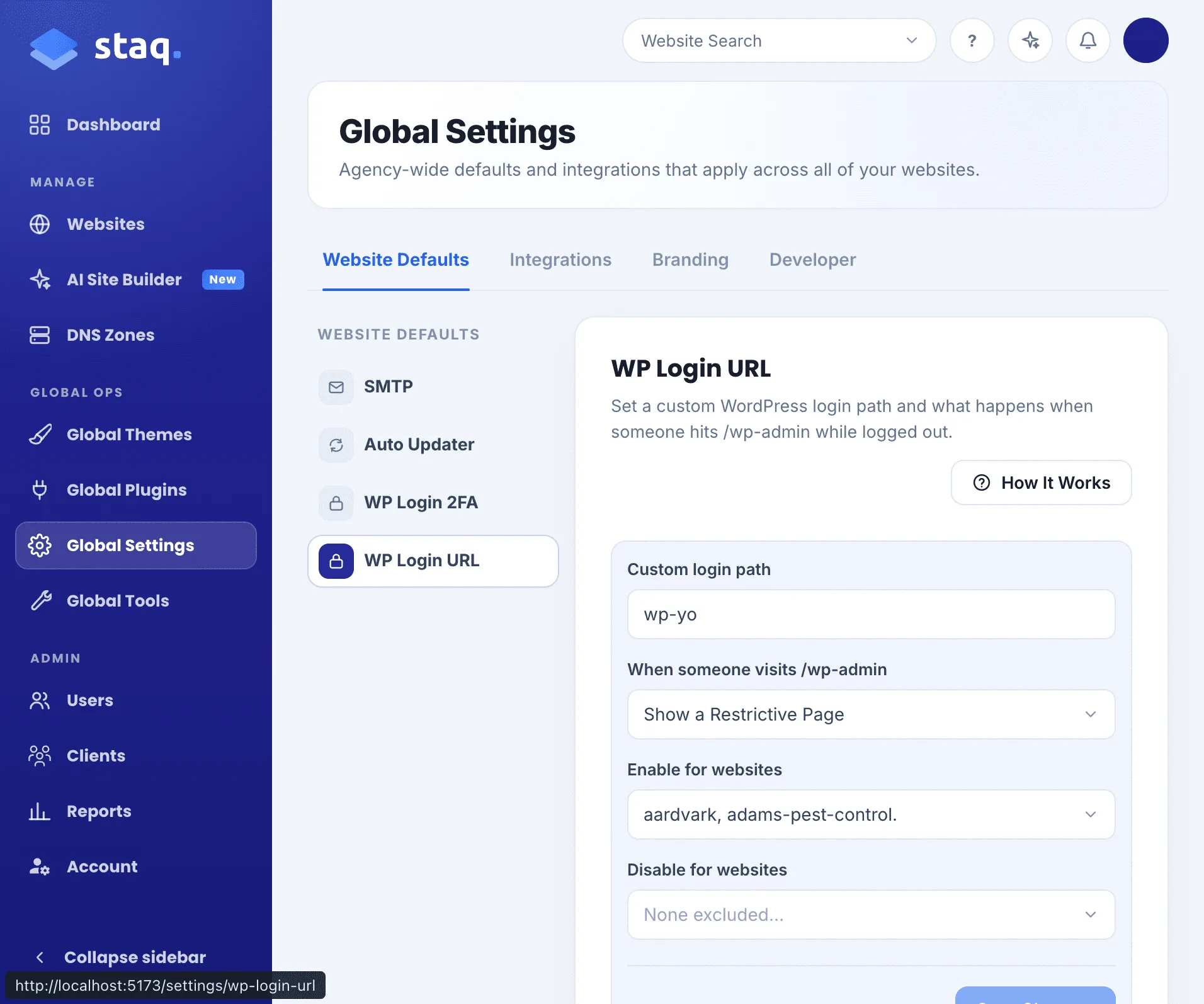Open Dashboard from the sidebar

tap(136, 125)
